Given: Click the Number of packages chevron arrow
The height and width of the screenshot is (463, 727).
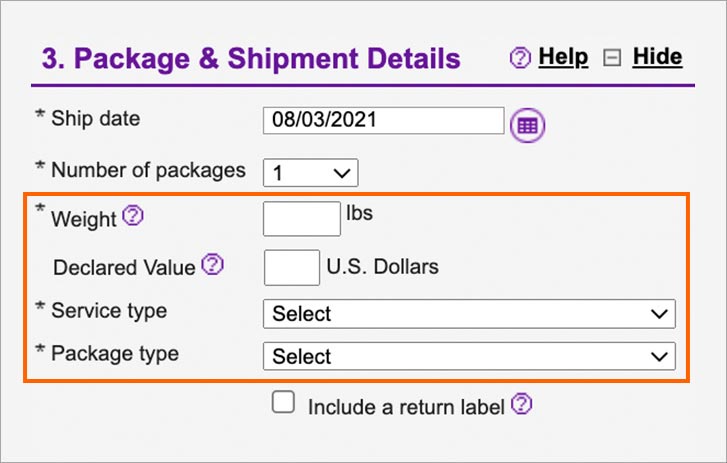Looking at the screenshot, I should 342,173.
